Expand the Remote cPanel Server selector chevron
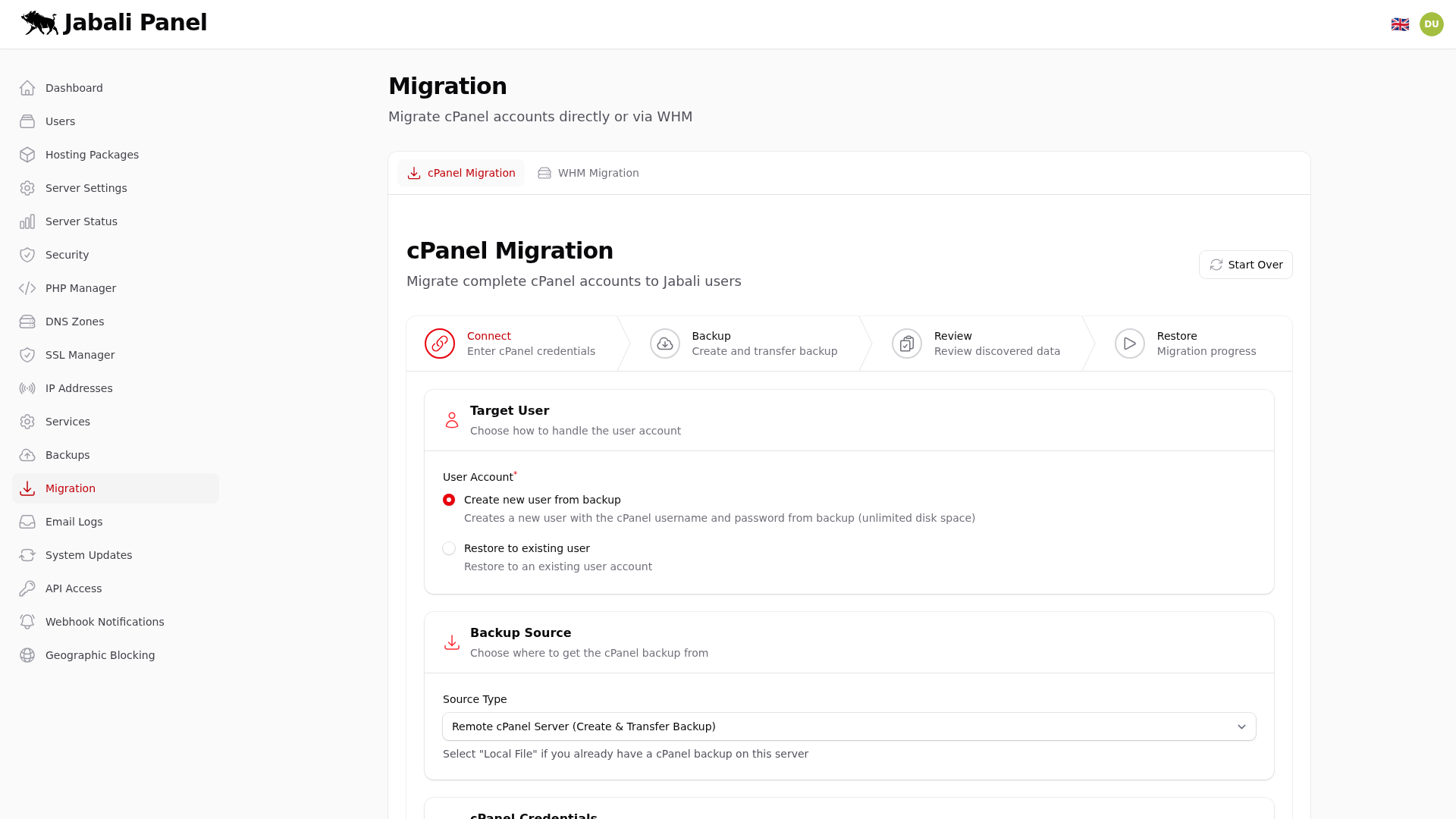 click(x=1242, y=726)
